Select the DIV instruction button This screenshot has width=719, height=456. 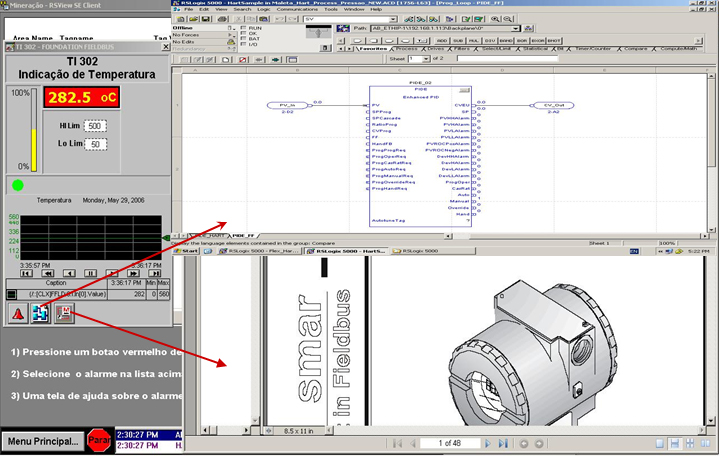tap(490, 41)
